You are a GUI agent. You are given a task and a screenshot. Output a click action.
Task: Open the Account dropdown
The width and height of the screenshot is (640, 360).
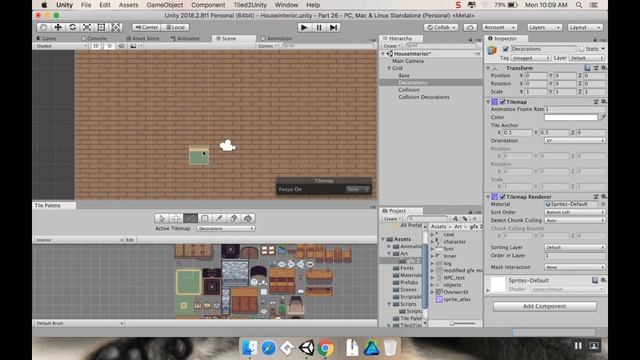pos(500,27)
